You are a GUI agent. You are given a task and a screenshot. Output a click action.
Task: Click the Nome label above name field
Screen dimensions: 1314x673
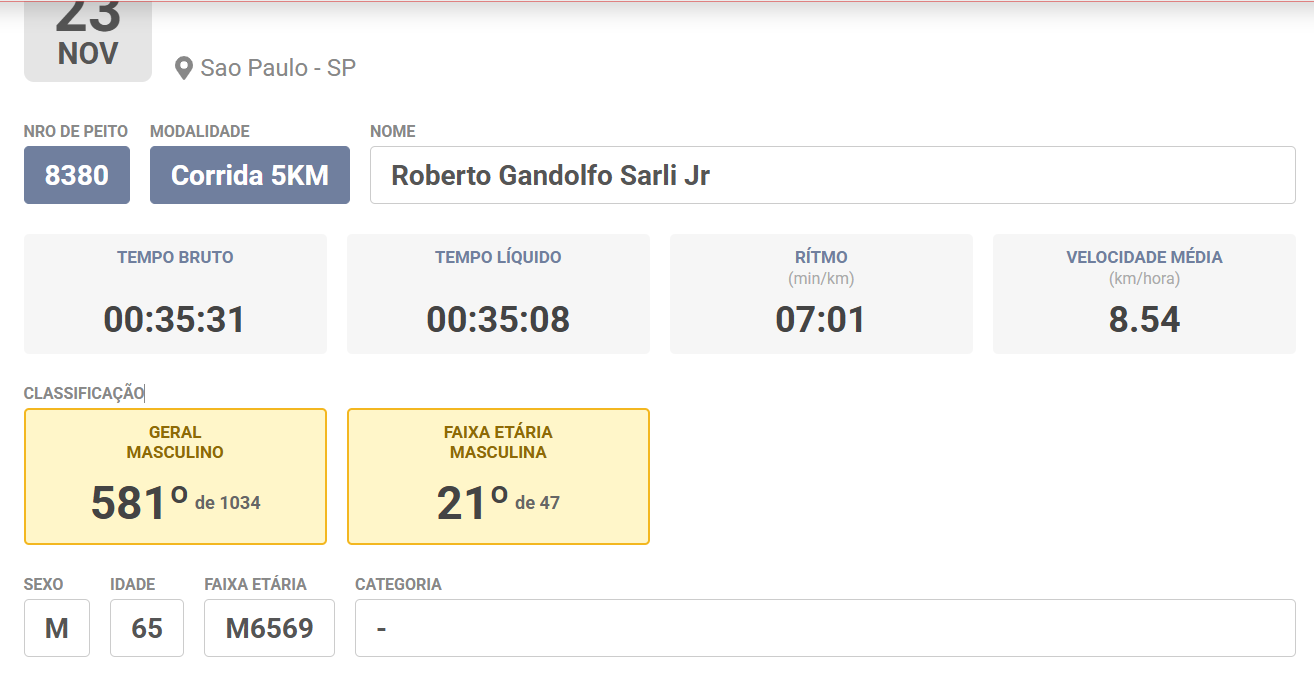coord(392,131)
